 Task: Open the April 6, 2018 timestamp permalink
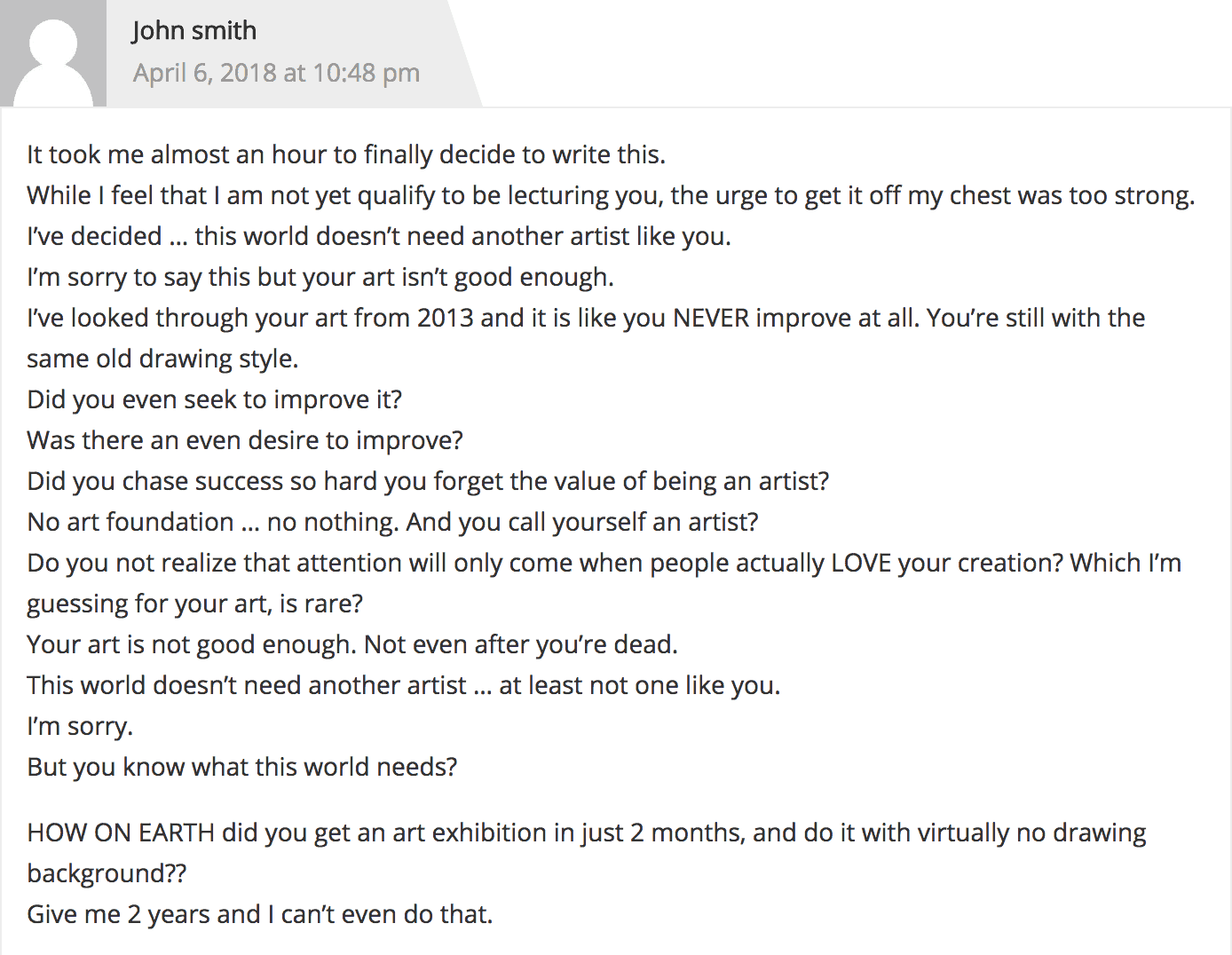pos(276,73)
